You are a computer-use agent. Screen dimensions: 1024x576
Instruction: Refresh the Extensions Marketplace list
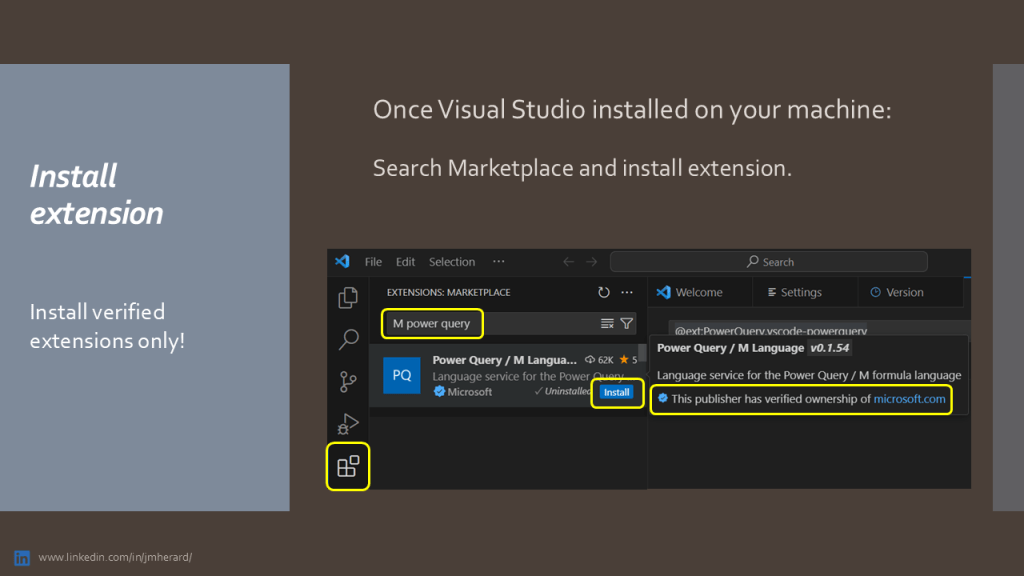pyautogui.click(x=603, y=292)
